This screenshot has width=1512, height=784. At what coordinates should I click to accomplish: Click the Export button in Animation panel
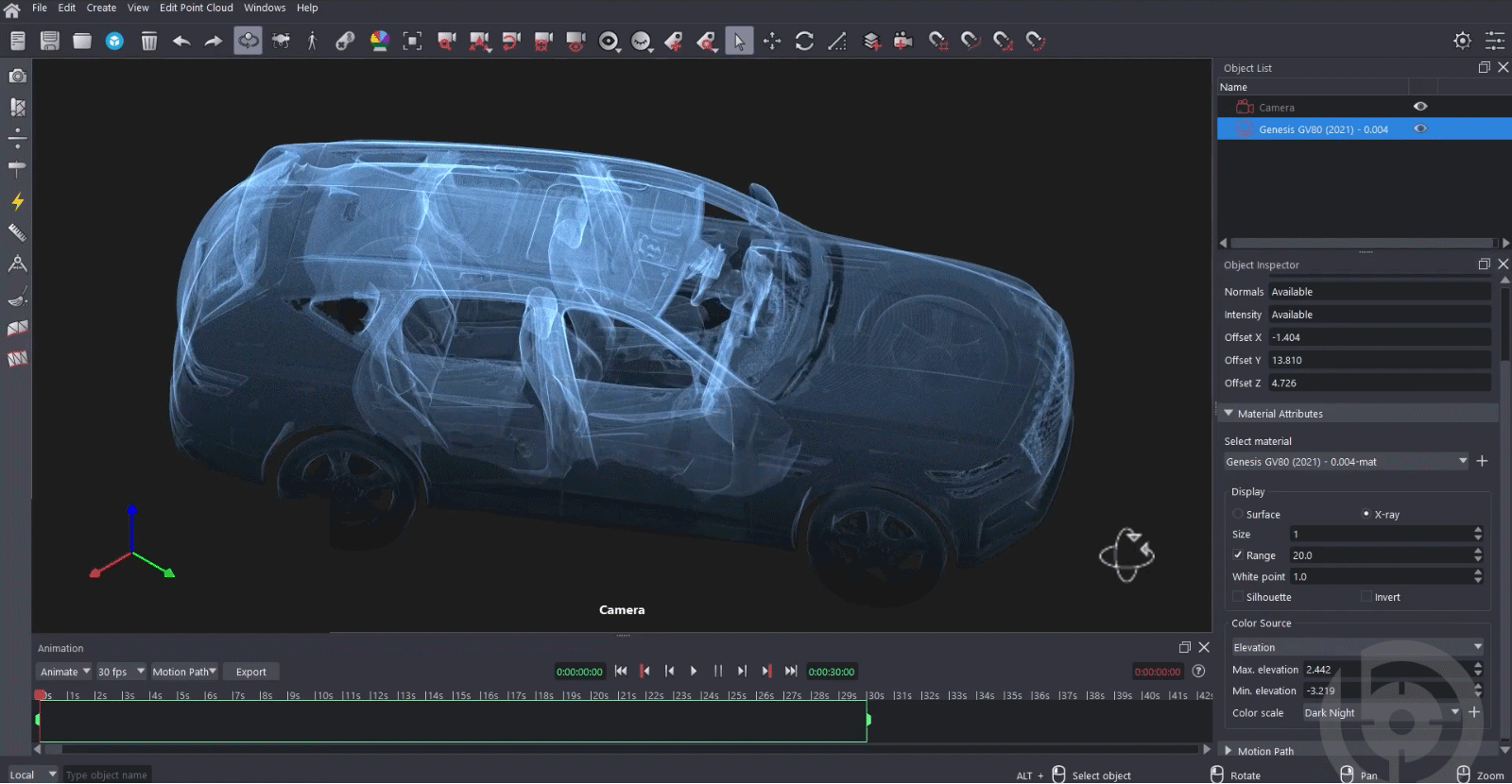250,672
